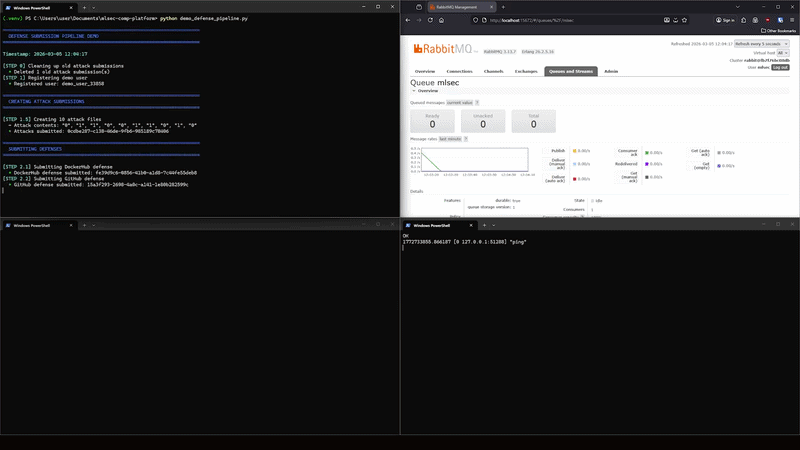
Task: Open new tab in bottom-right PowerShell window
Action: click(x=484, y=225)
